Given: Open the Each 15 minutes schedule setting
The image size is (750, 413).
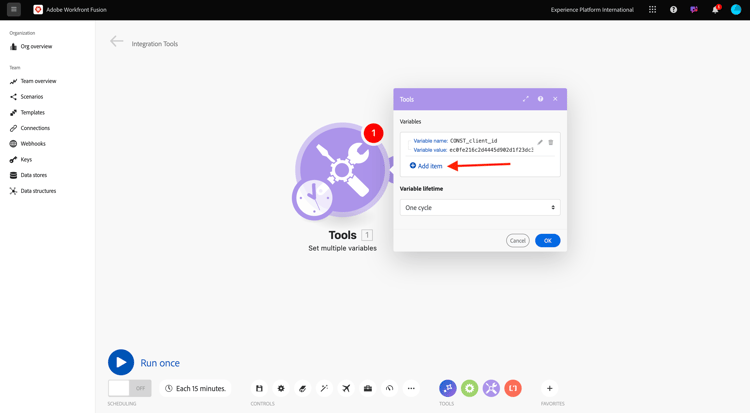Looking at the screenshot, I should click(195, 389).
